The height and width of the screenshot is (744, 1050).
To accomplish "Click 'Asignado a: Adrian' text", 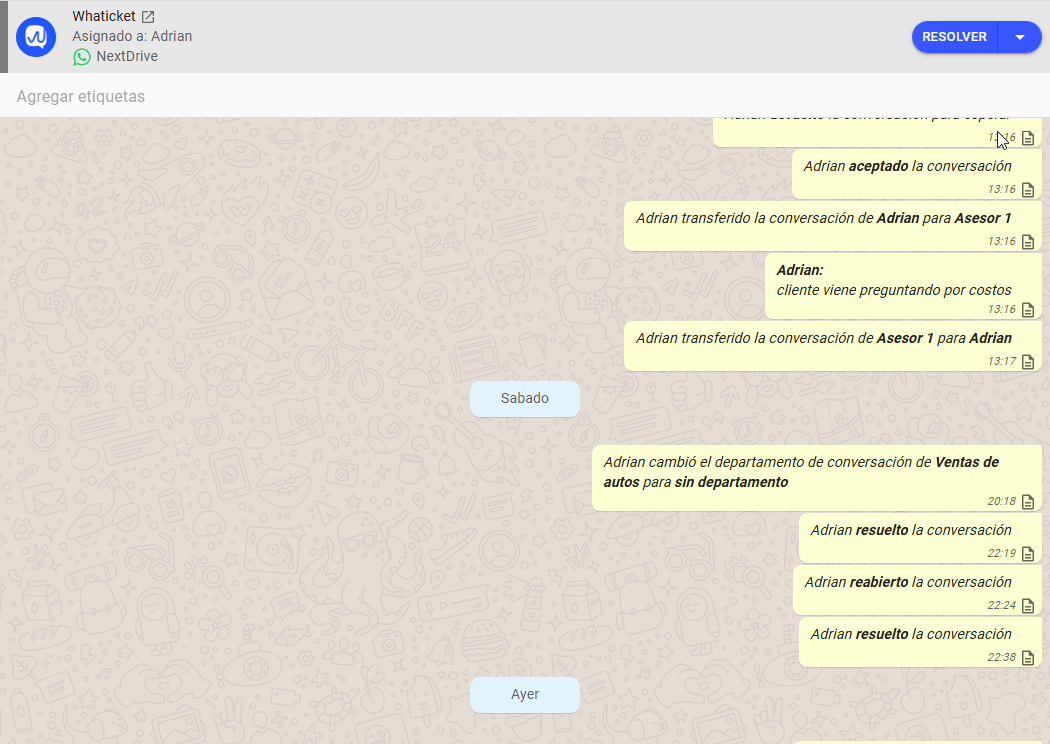I will coord(132,36).
